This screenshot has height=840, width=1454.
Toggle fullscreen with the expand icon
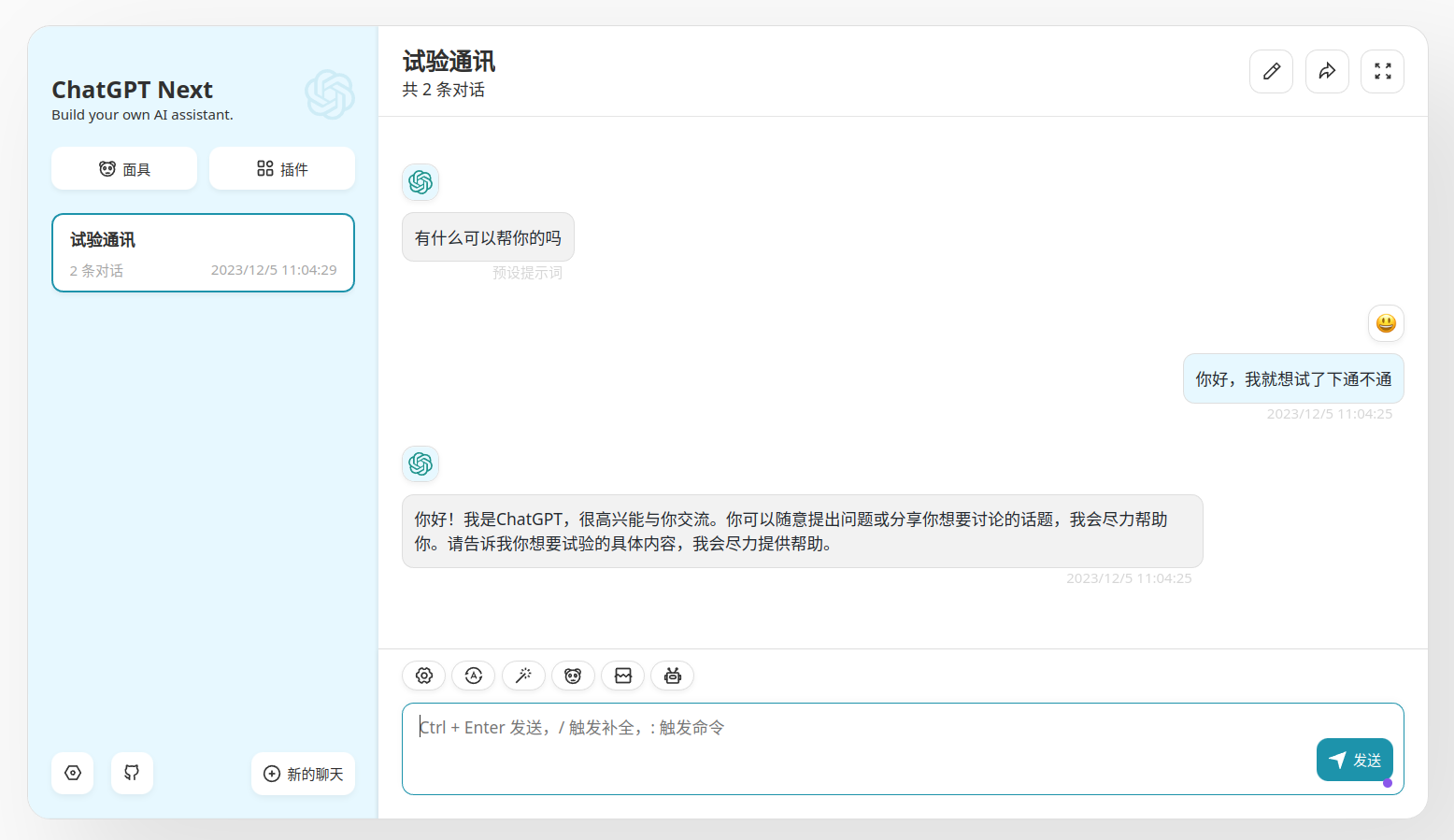click(x=1383, y=71)
